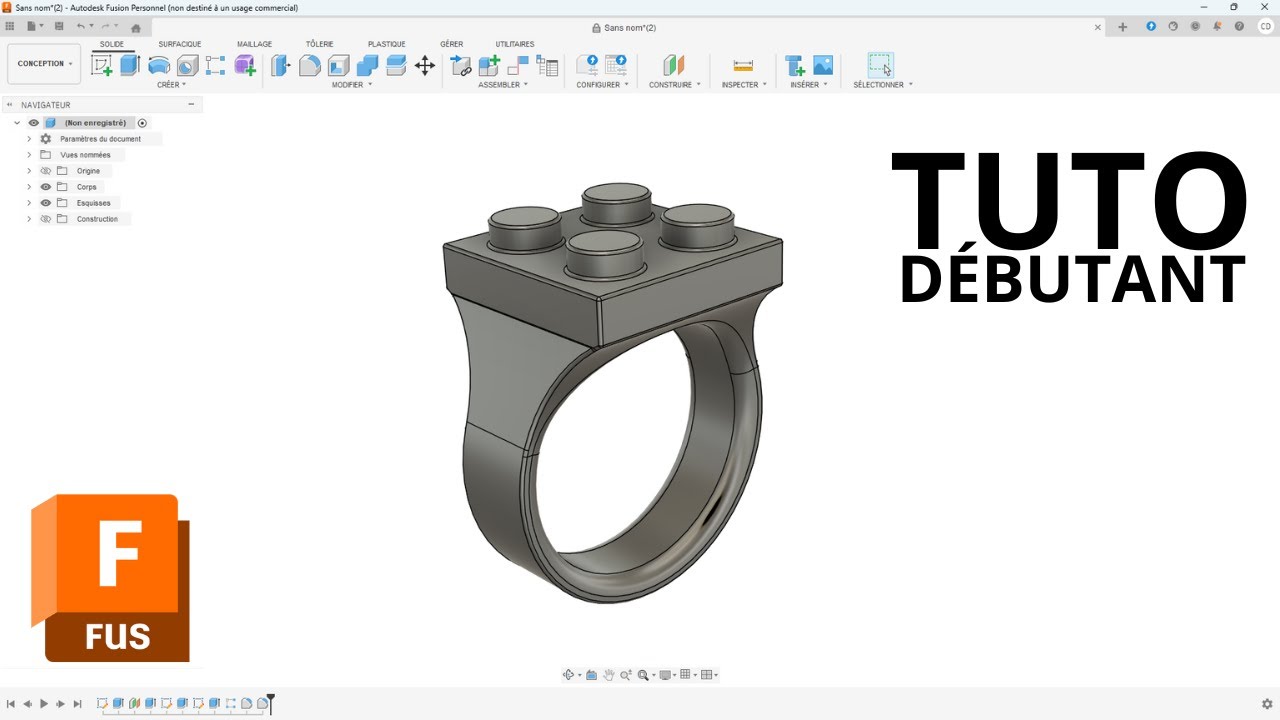
Task: Switch to the TÔLERIE tab
Action: click(319, 44)
